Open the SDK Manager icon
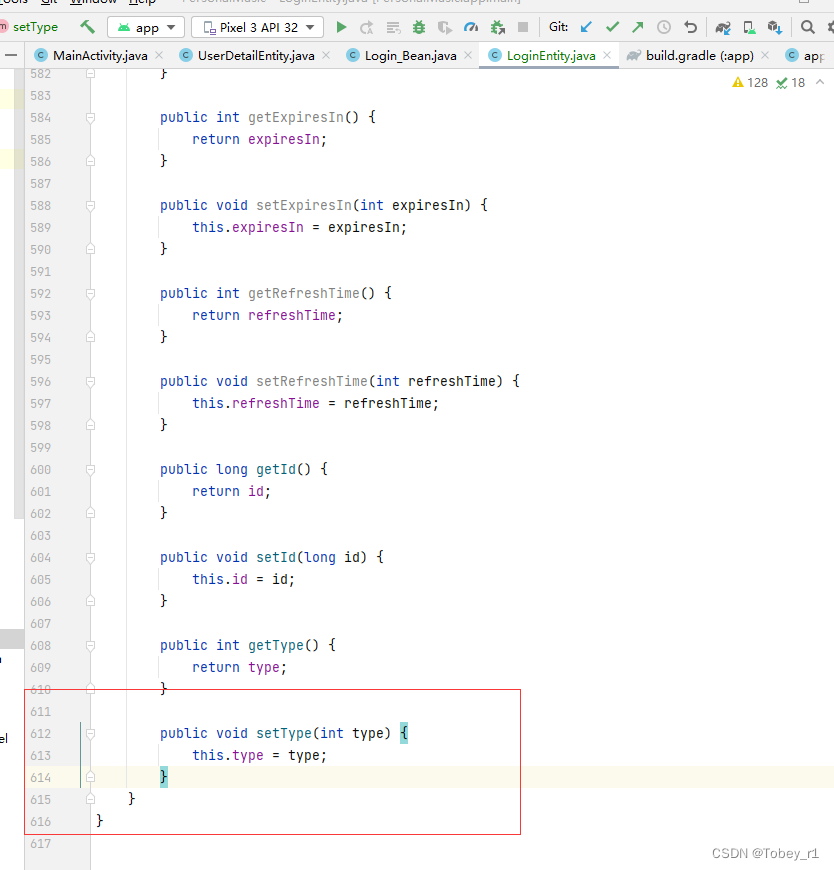The height and width of the screenshot is (870, 834). click(x=775, y=27)
